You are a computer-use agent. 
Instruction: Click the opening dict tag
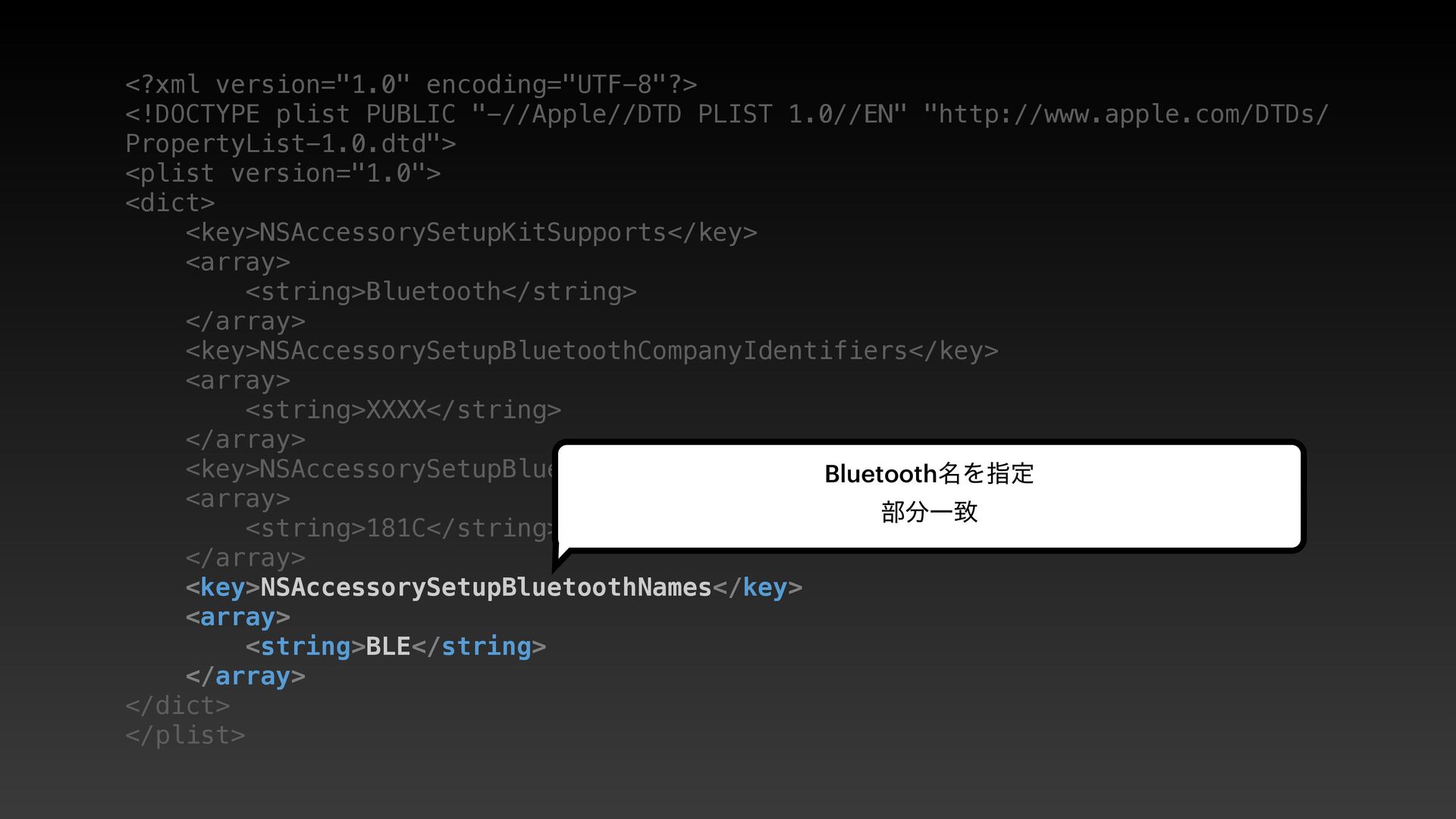170,202
